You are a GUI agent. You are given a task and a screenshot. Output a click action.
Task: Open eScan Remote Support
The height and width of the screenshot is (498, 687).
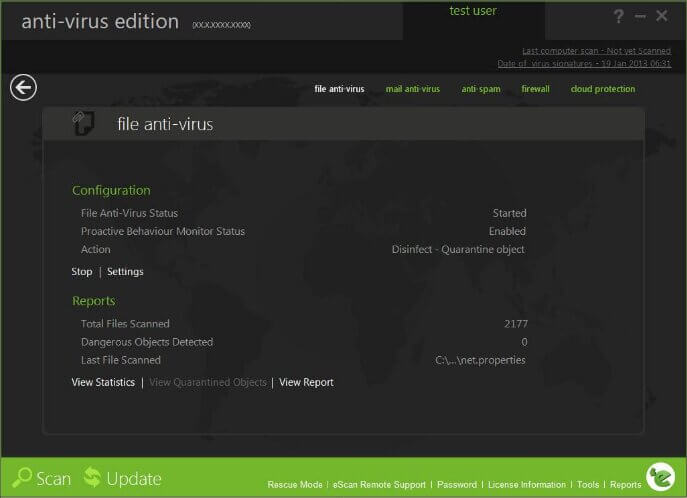click(379, 485)
